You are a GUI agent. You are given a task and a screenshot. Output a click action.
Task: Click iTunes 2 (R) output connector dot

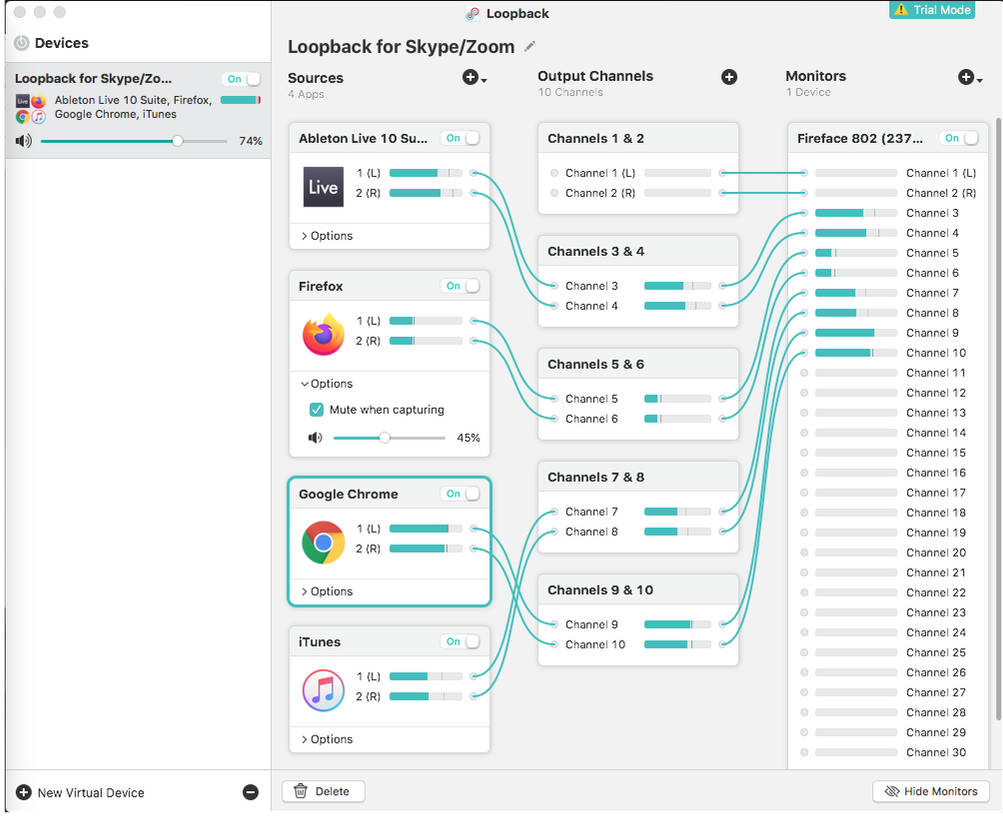(474, 696)
